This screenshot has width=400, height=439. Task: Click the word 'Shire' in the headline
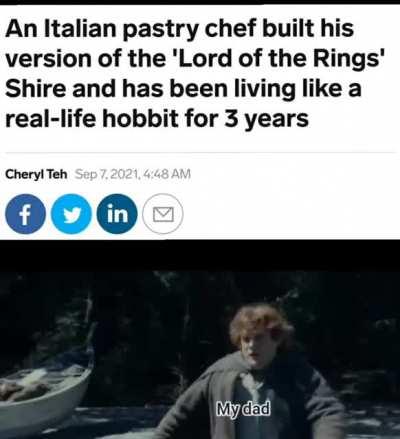point(35,89)
